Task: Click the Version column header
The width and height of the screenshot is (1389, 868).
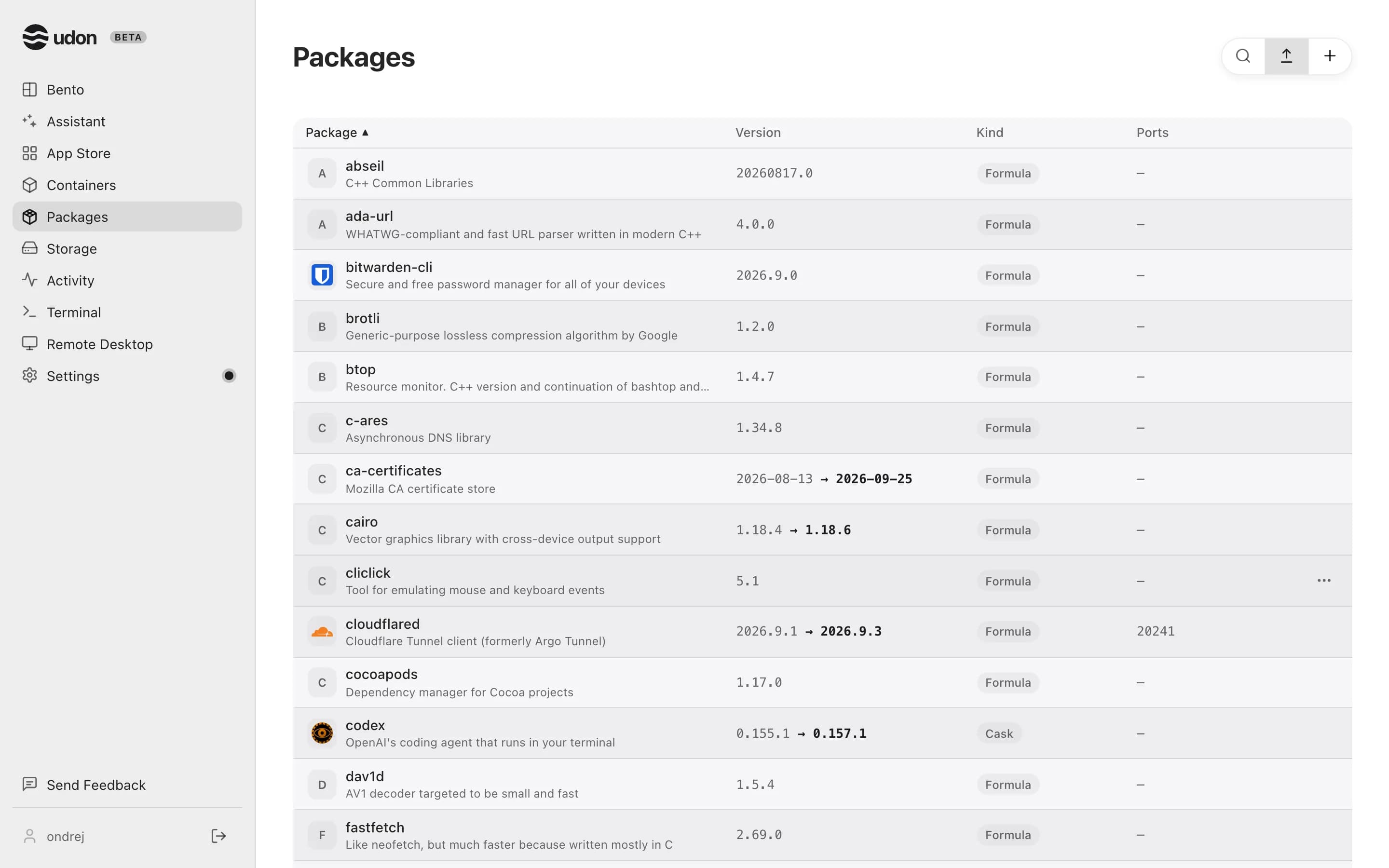Action: (758, 133)
